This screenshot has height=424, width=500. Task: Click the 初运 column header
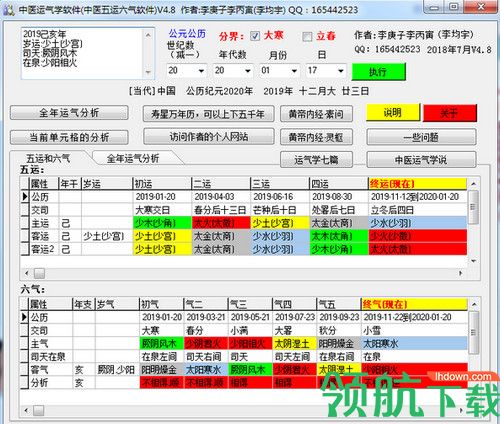point(162,184)
